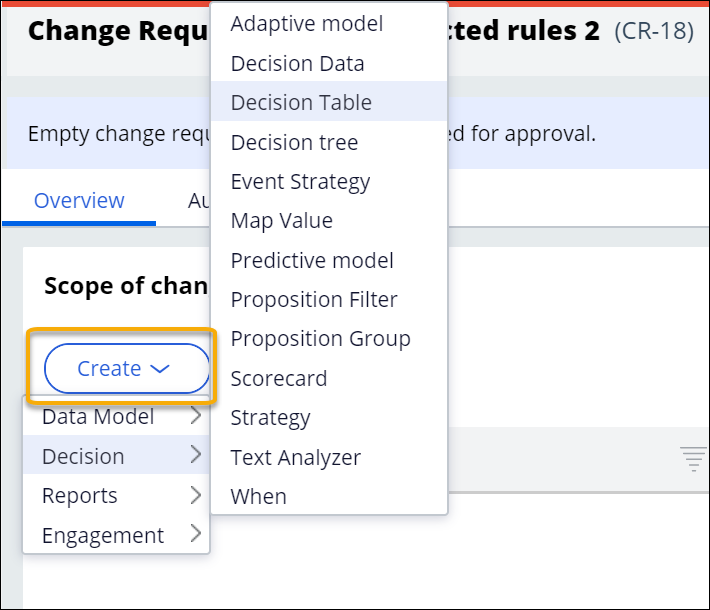This screenshot has height=610, width=710.
Task: Select Adaptive model from the submenu
Action: (x=307, y=23)
